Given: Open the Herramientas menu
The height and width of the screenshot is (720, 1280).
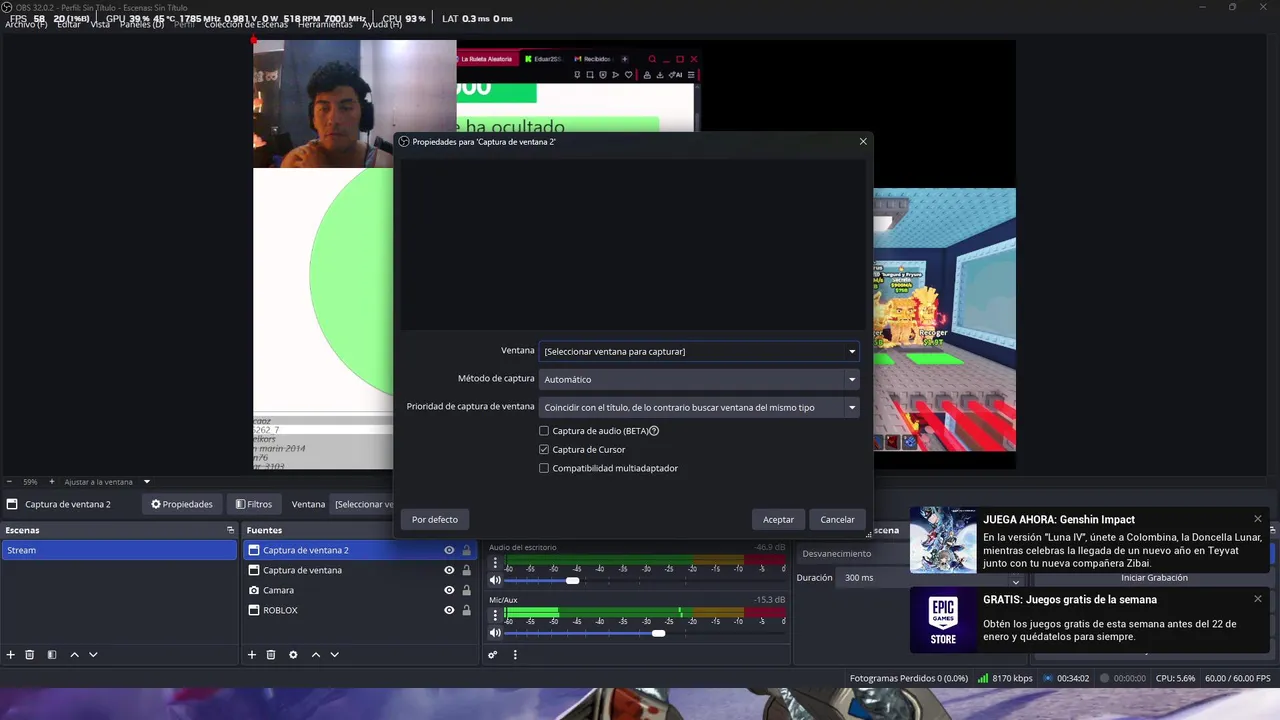Looking at the screenshot, I should [325, 24].
